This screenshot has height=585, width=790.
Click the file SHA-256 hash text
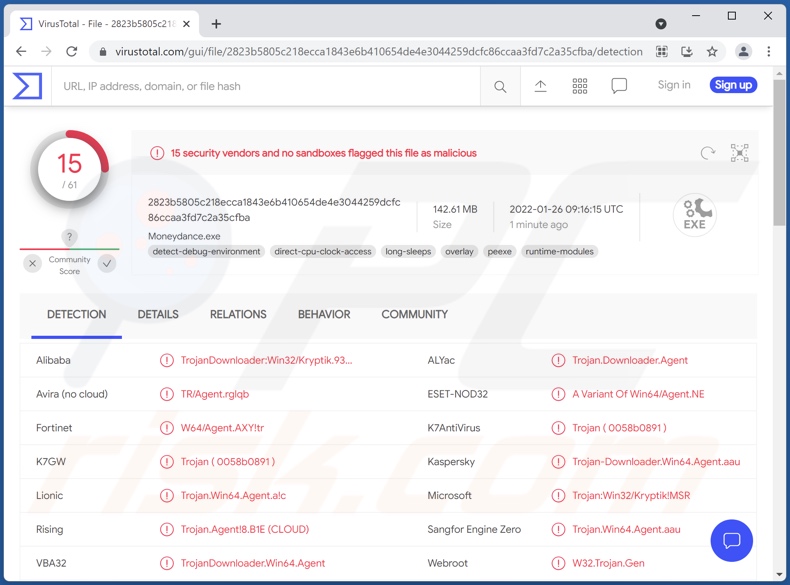pos(274,210)
